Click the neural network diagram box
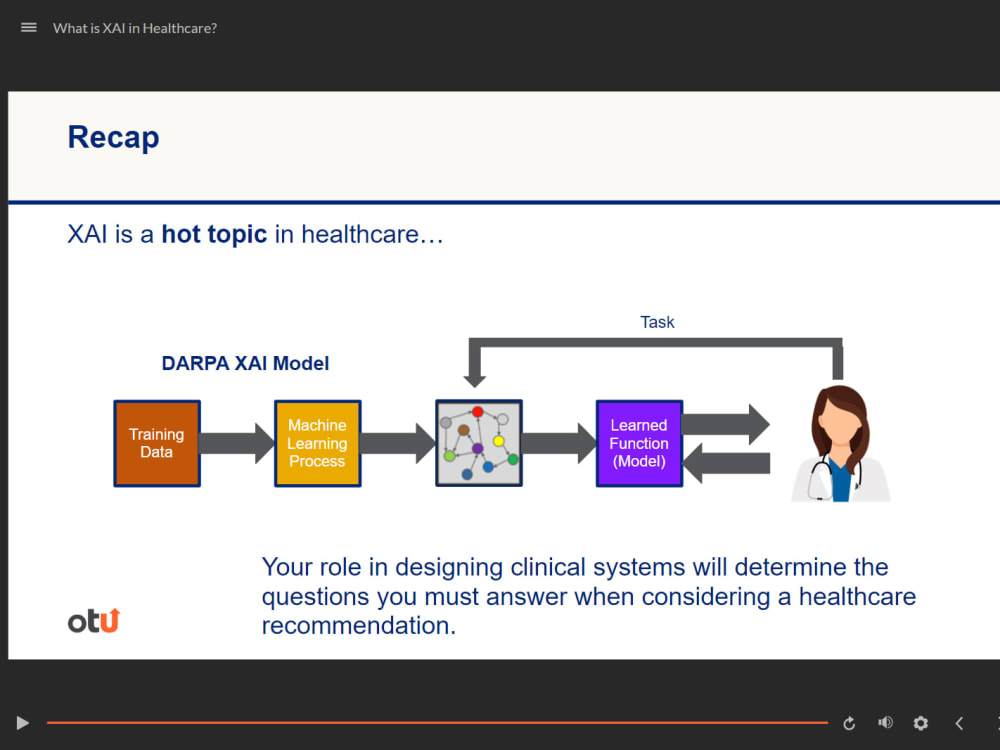 point(479,443)
